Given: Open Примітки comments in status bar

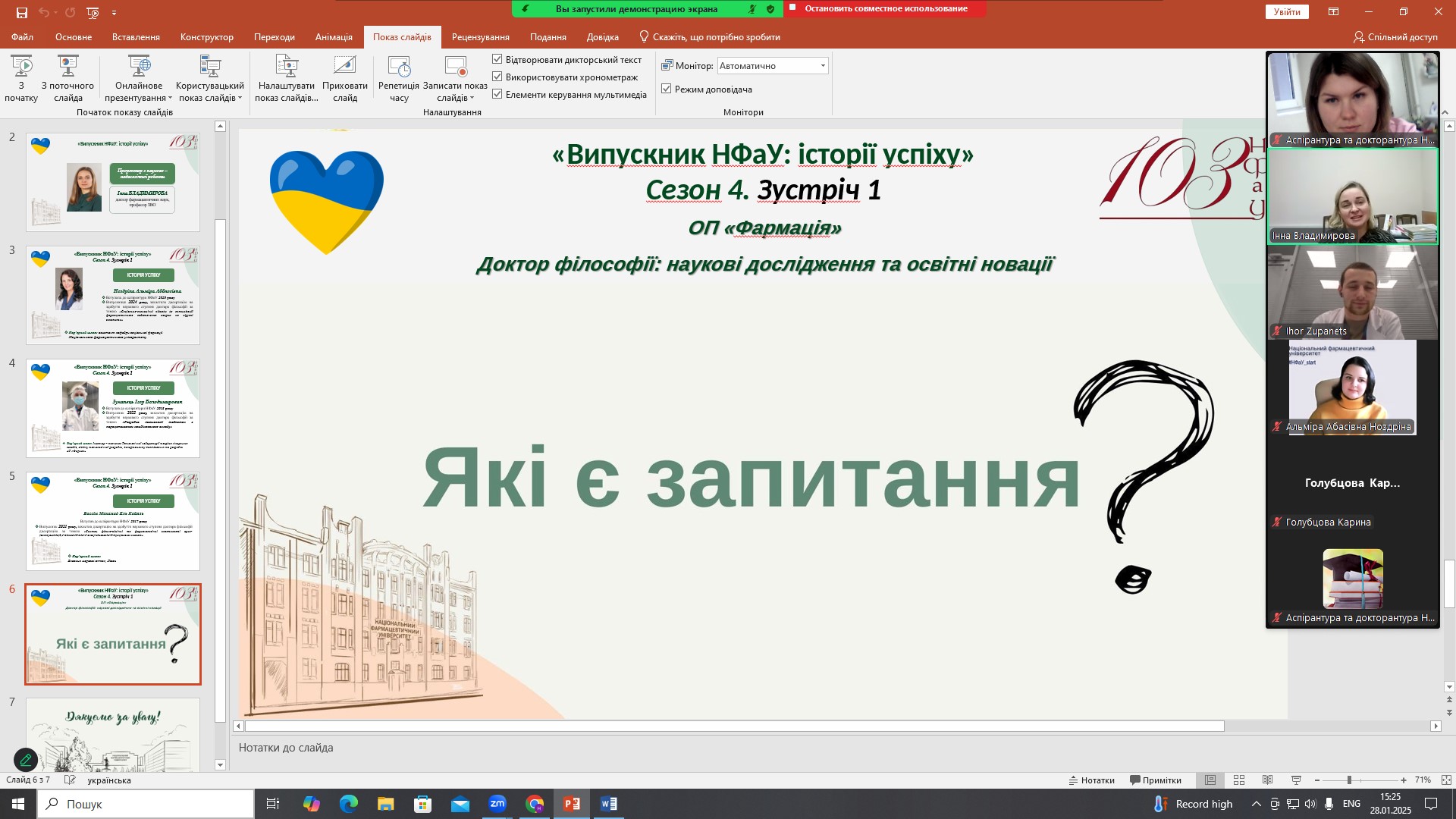Looking at the screenshot, I should [1156, 780].
